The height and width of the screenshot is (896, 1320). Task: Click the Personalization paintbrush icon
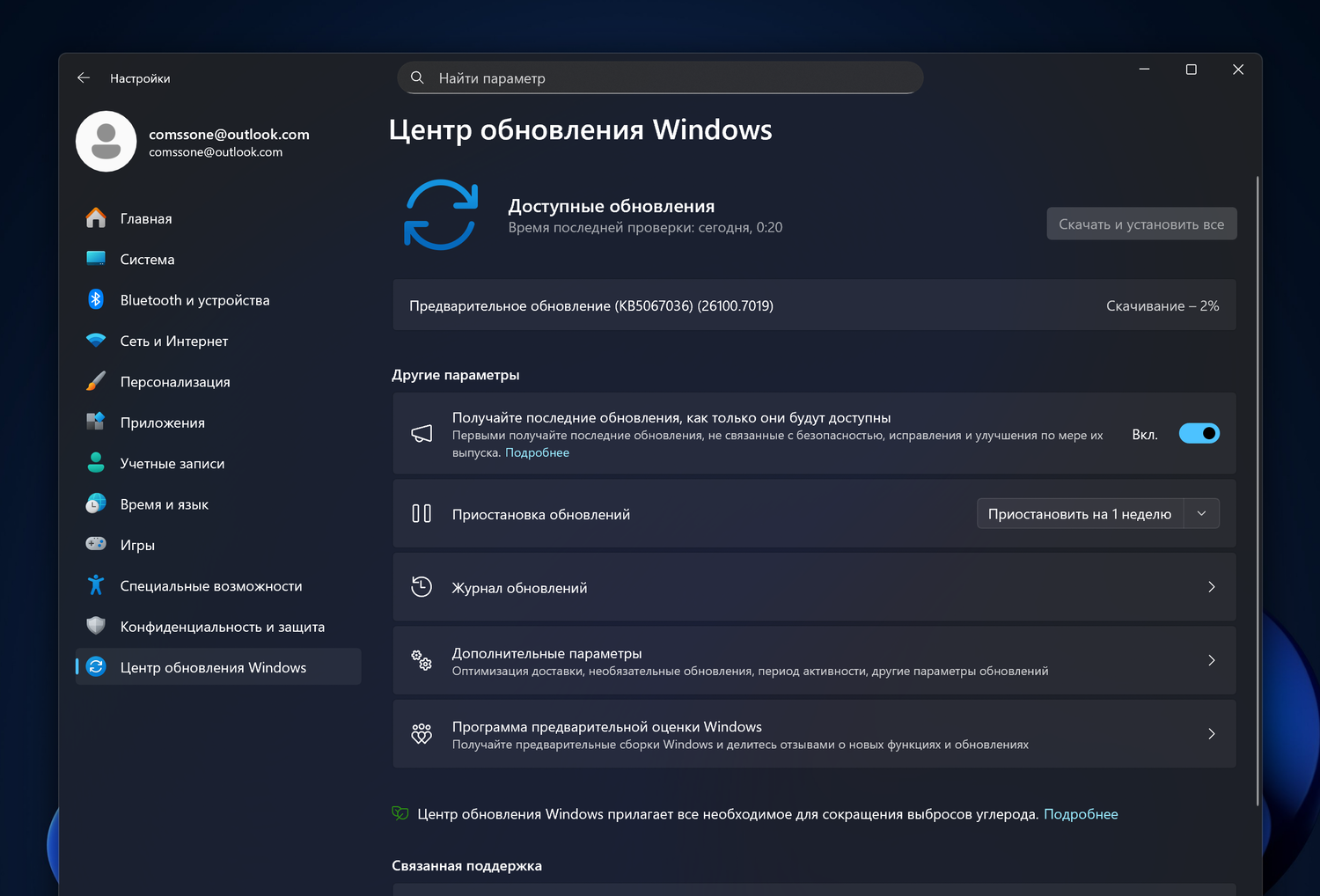coord(96,382)
